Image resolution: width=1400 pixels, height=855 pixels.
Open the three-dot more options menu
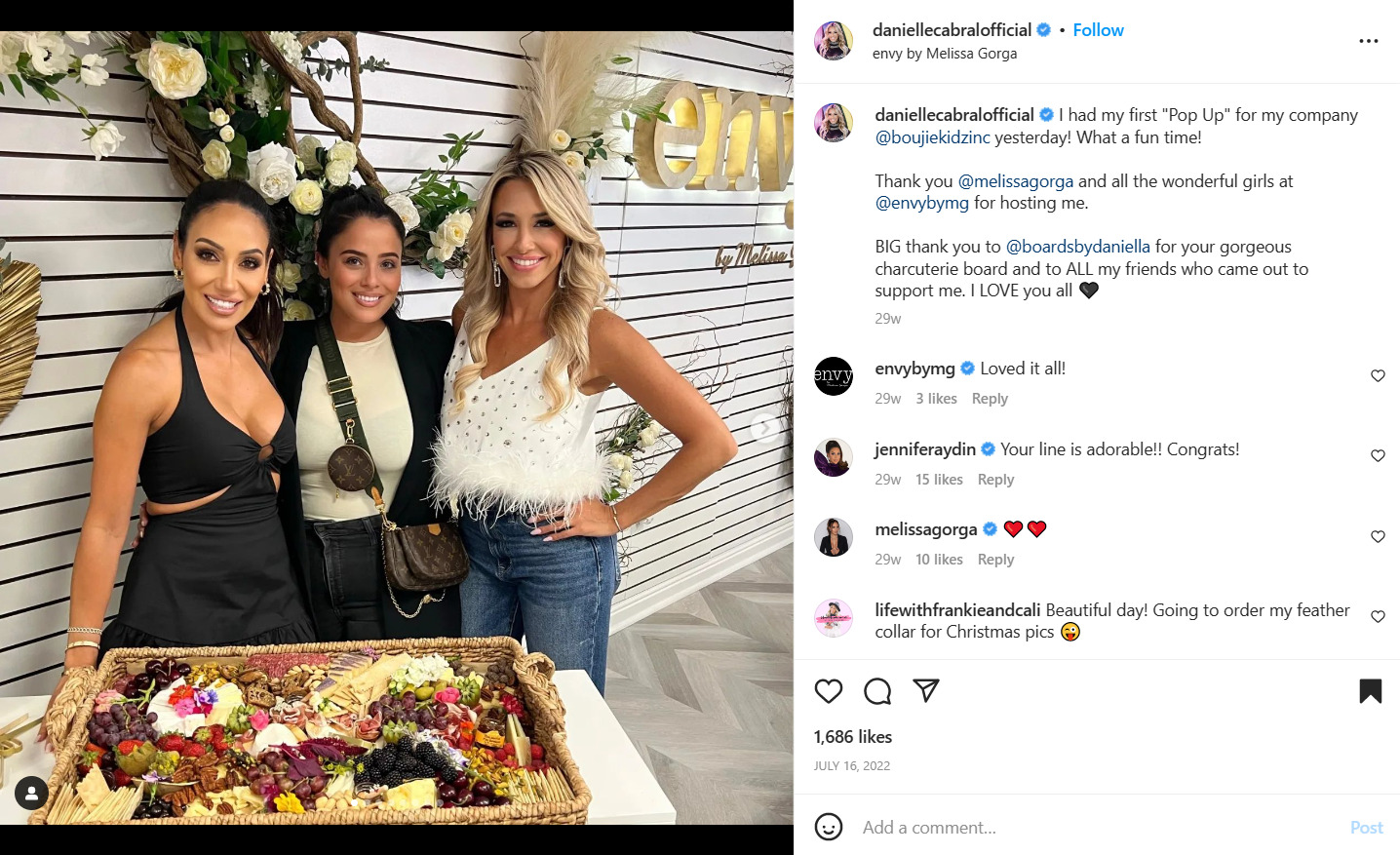point(1369,41)
